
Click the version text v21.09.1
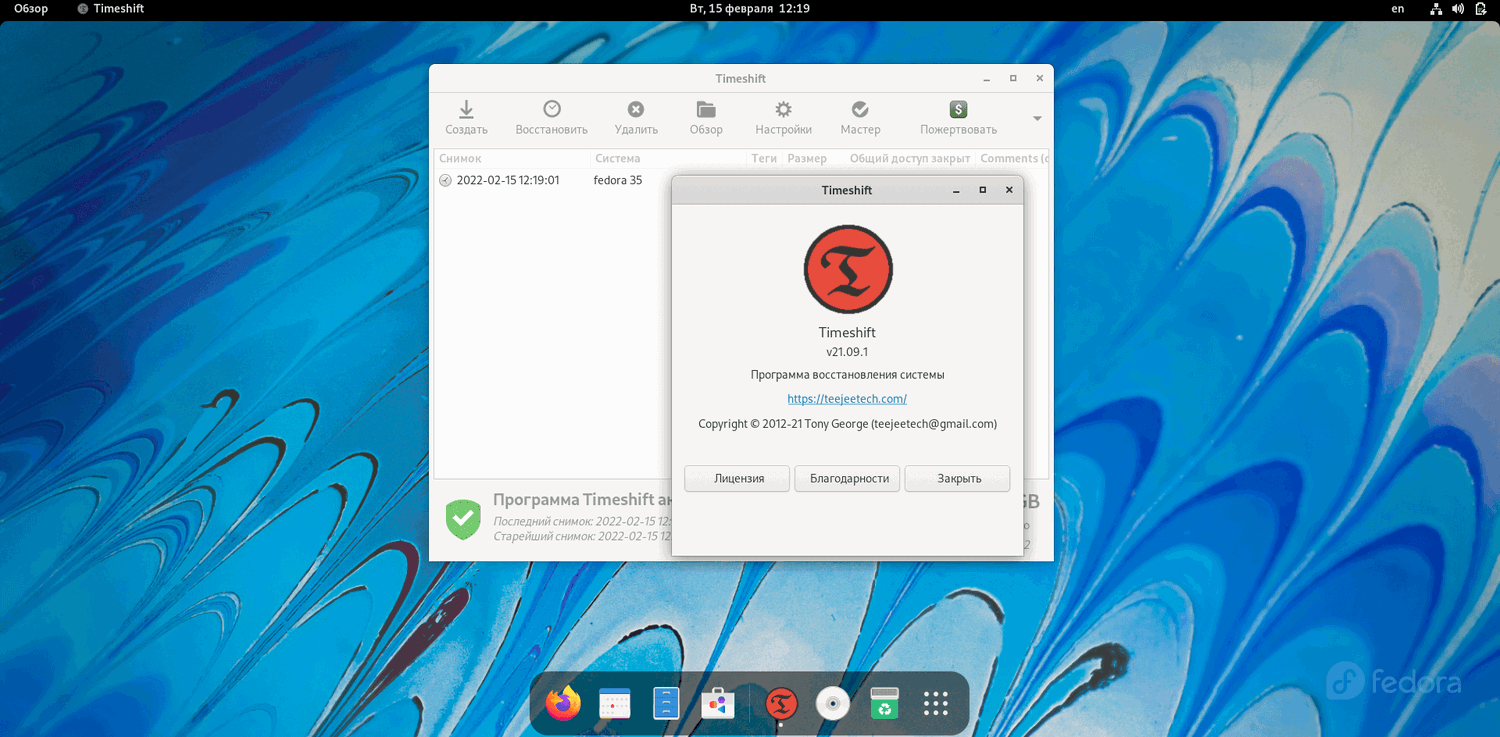847,352
